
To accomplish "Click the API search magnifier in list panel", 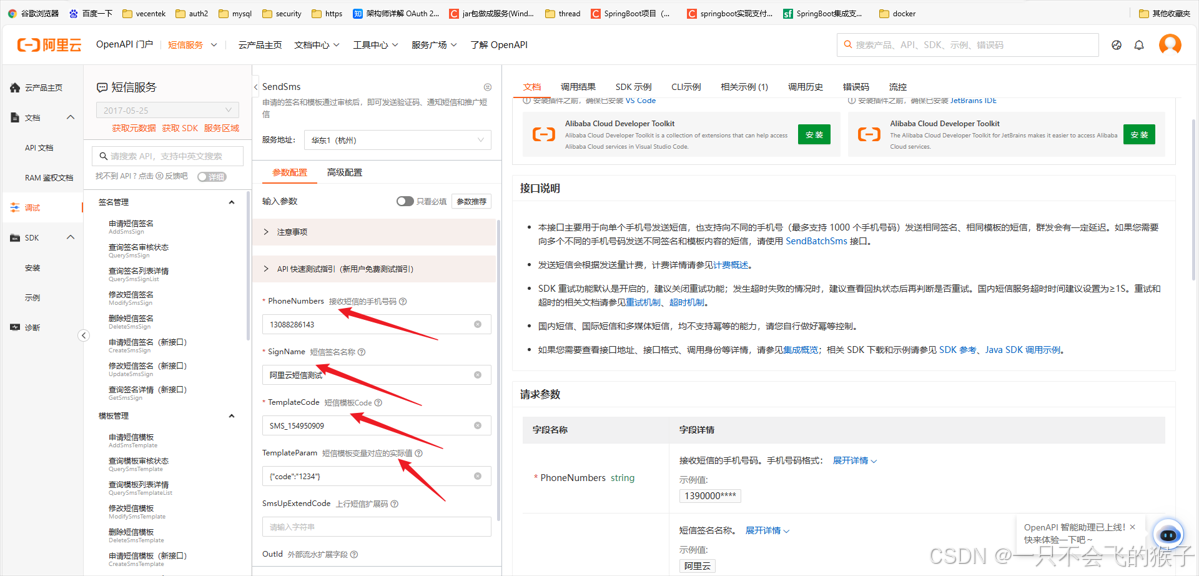I will click(102, 155).
